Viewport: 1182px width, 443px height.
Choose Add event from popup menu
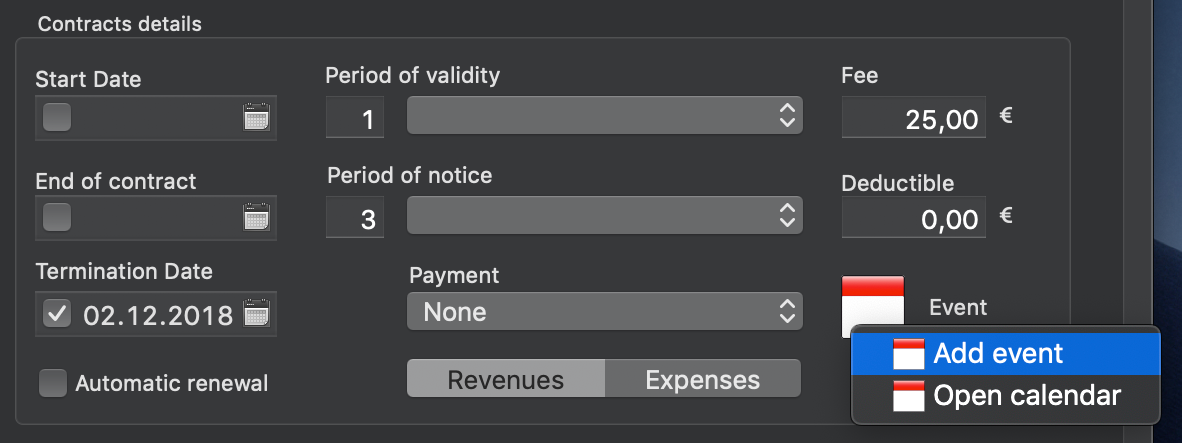click(997, 353)
